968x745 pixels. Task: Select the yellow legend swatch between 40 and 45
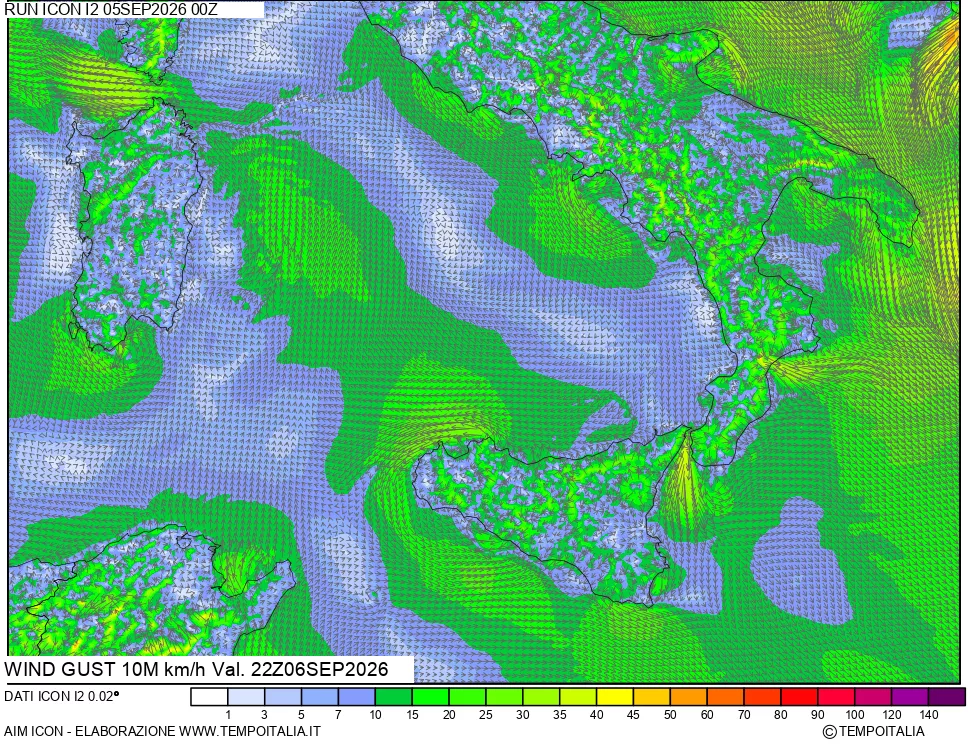coord(615,697)
